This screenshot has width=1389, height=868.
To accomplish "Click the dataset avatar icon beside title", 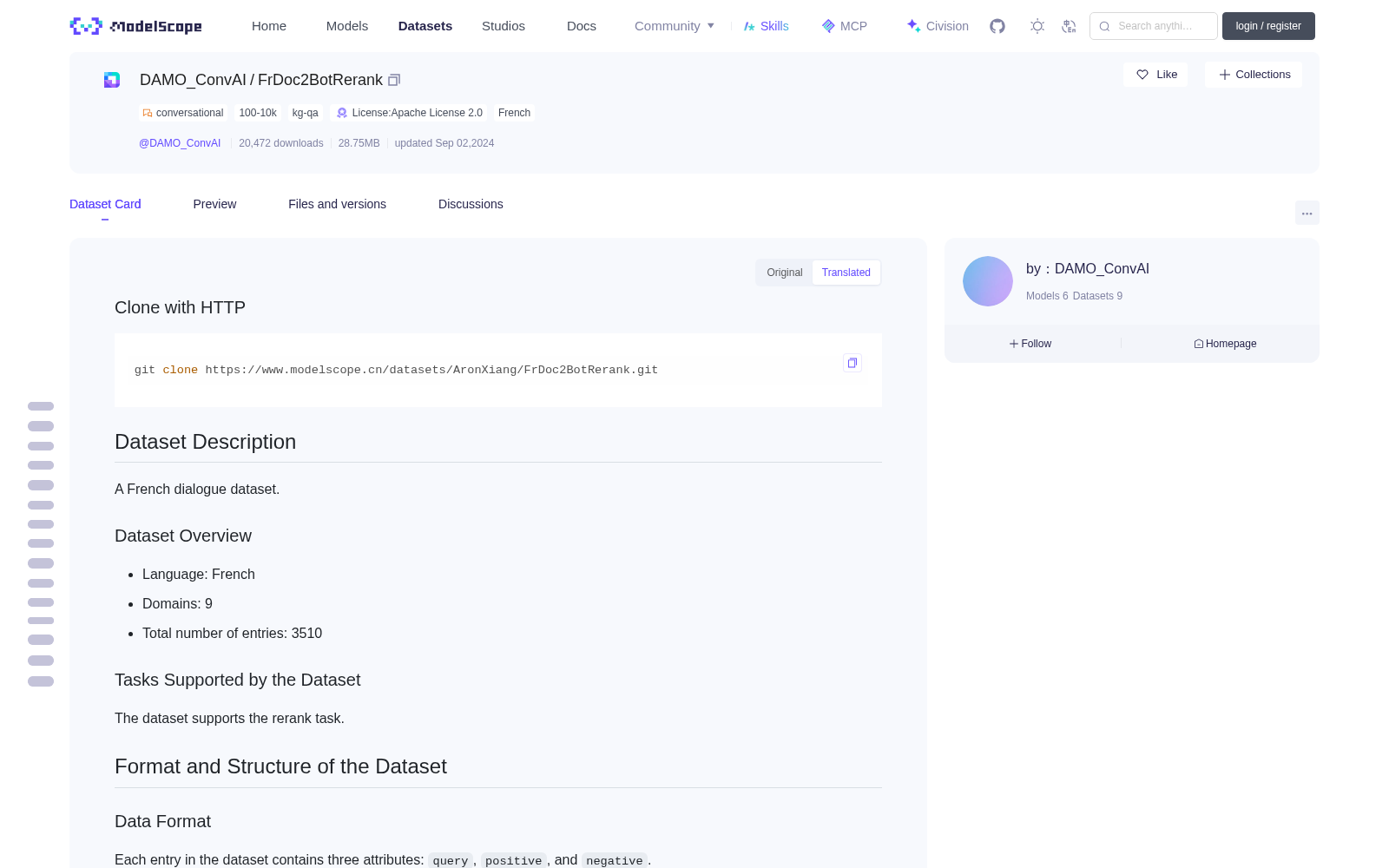I will [112, 80].
